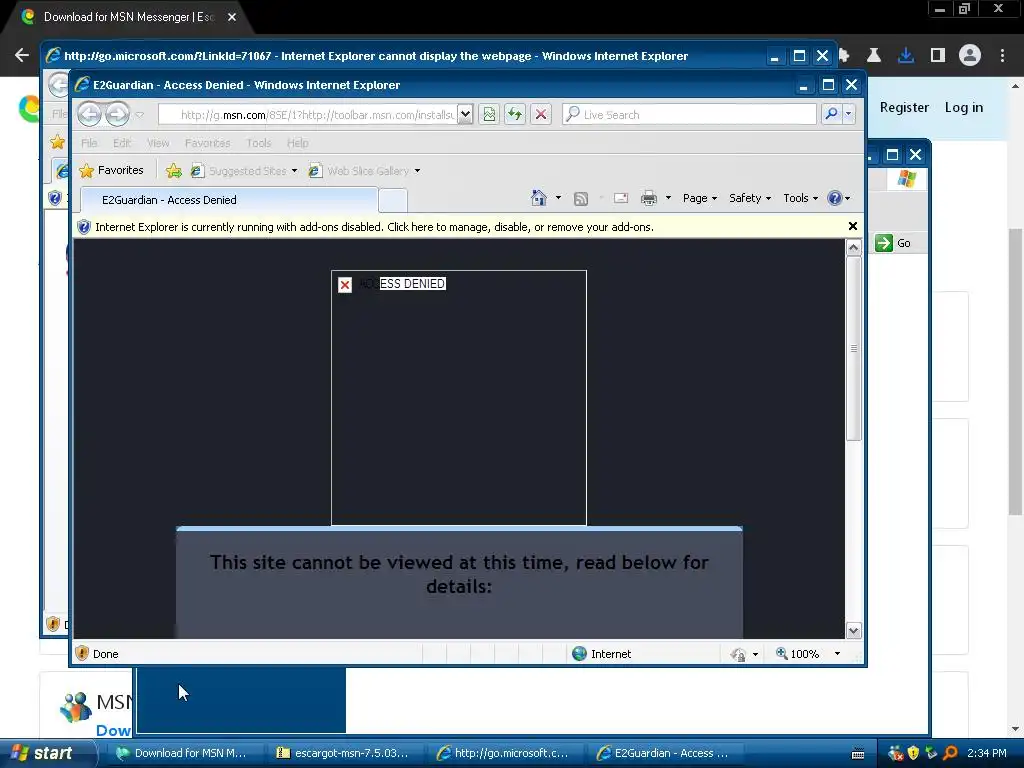This screenshot has width=1024, height=768.
Task: Click the broken image placeholder icon
Action: click(345, 285)
